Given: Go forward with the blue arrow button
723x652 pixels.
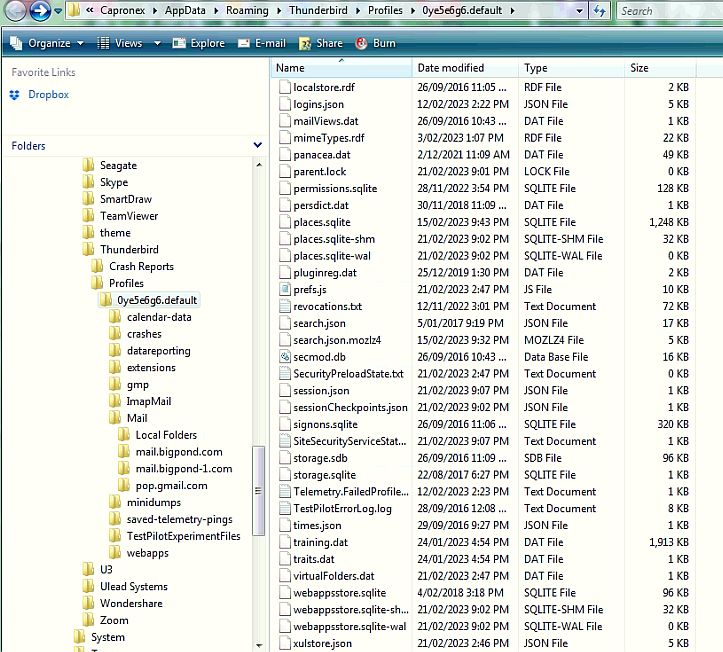Looking at the screenshot, I should pyautogui.click(x=40, y=11).
